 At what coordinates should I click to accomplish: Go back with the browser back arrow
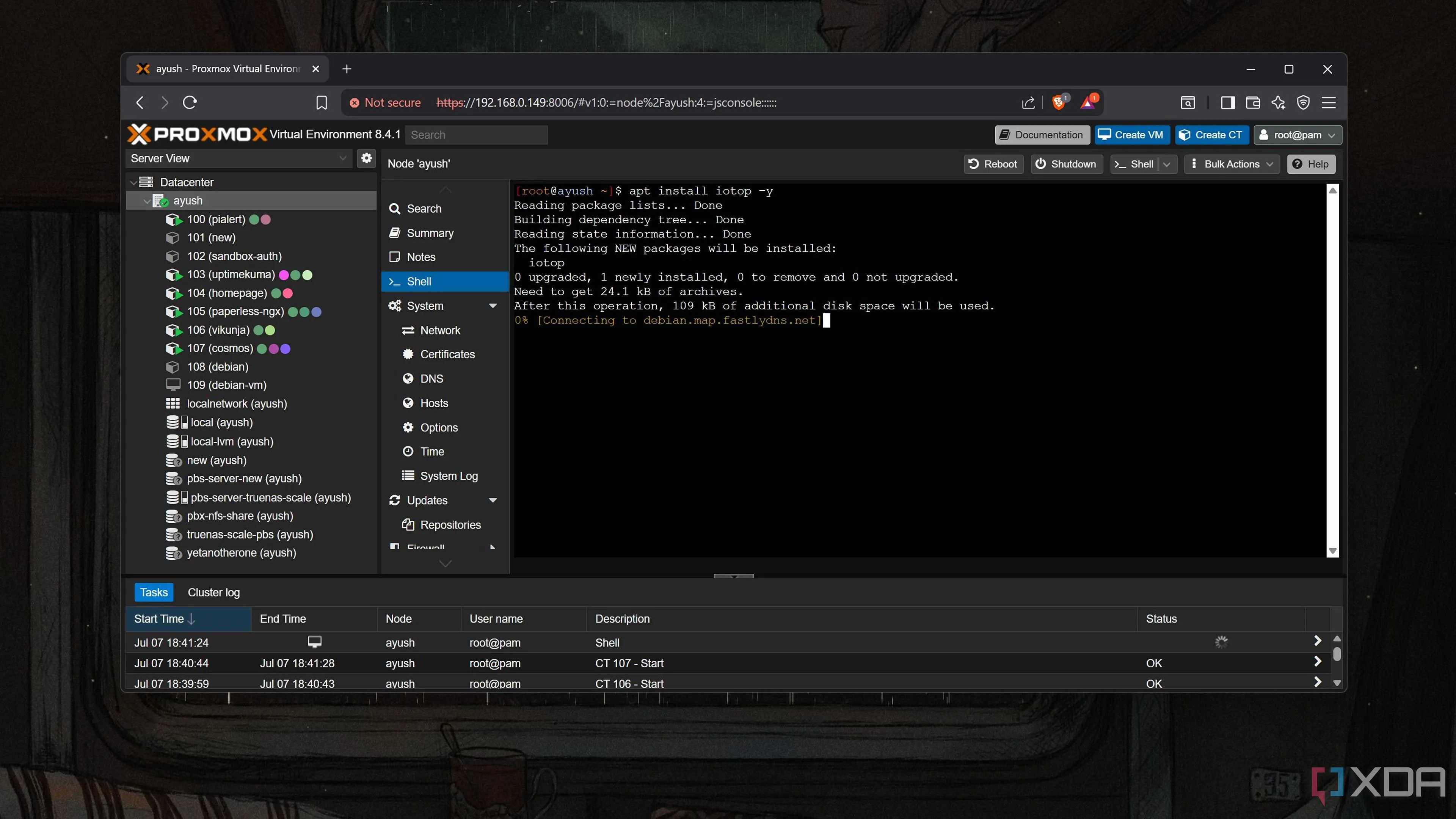(140, 102)
